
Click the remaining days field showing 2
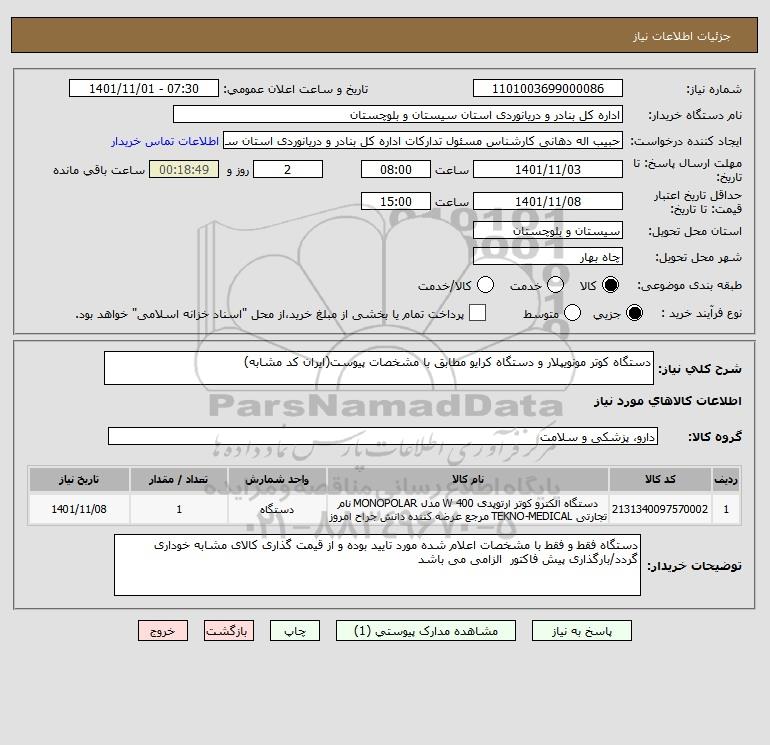[288, 169]
